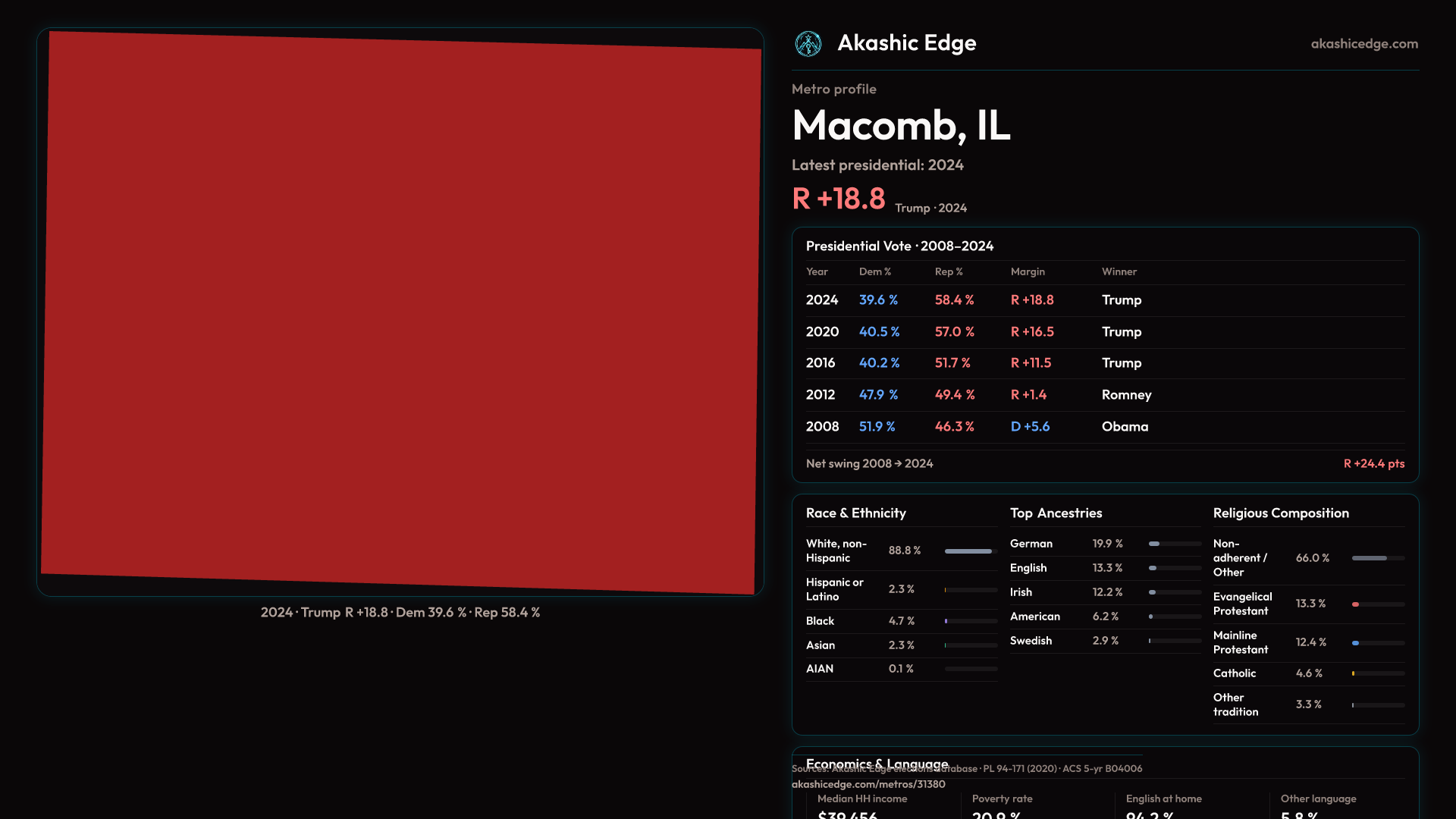Click the map caption below the map
This screenshot has width=1456, height=819.
point(400,613)
